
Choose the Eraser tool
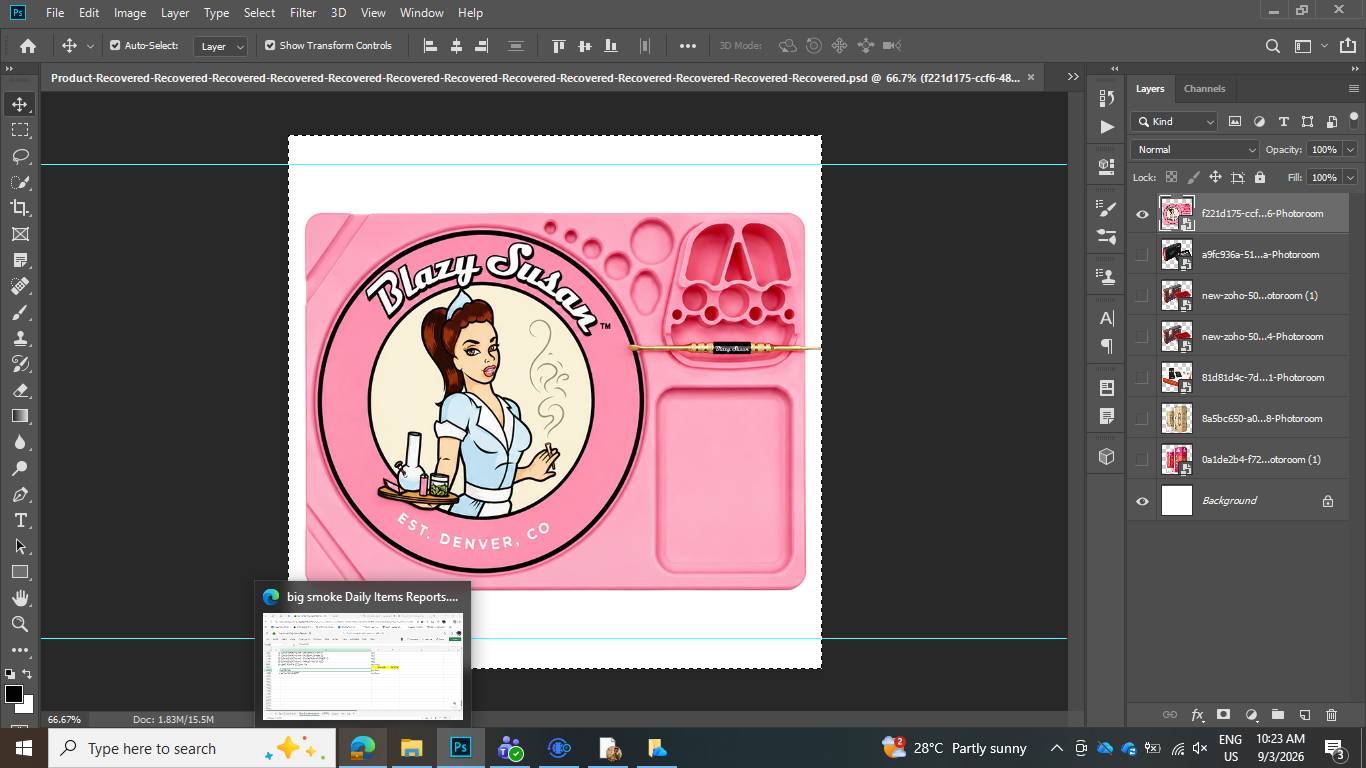coord(20,390)
